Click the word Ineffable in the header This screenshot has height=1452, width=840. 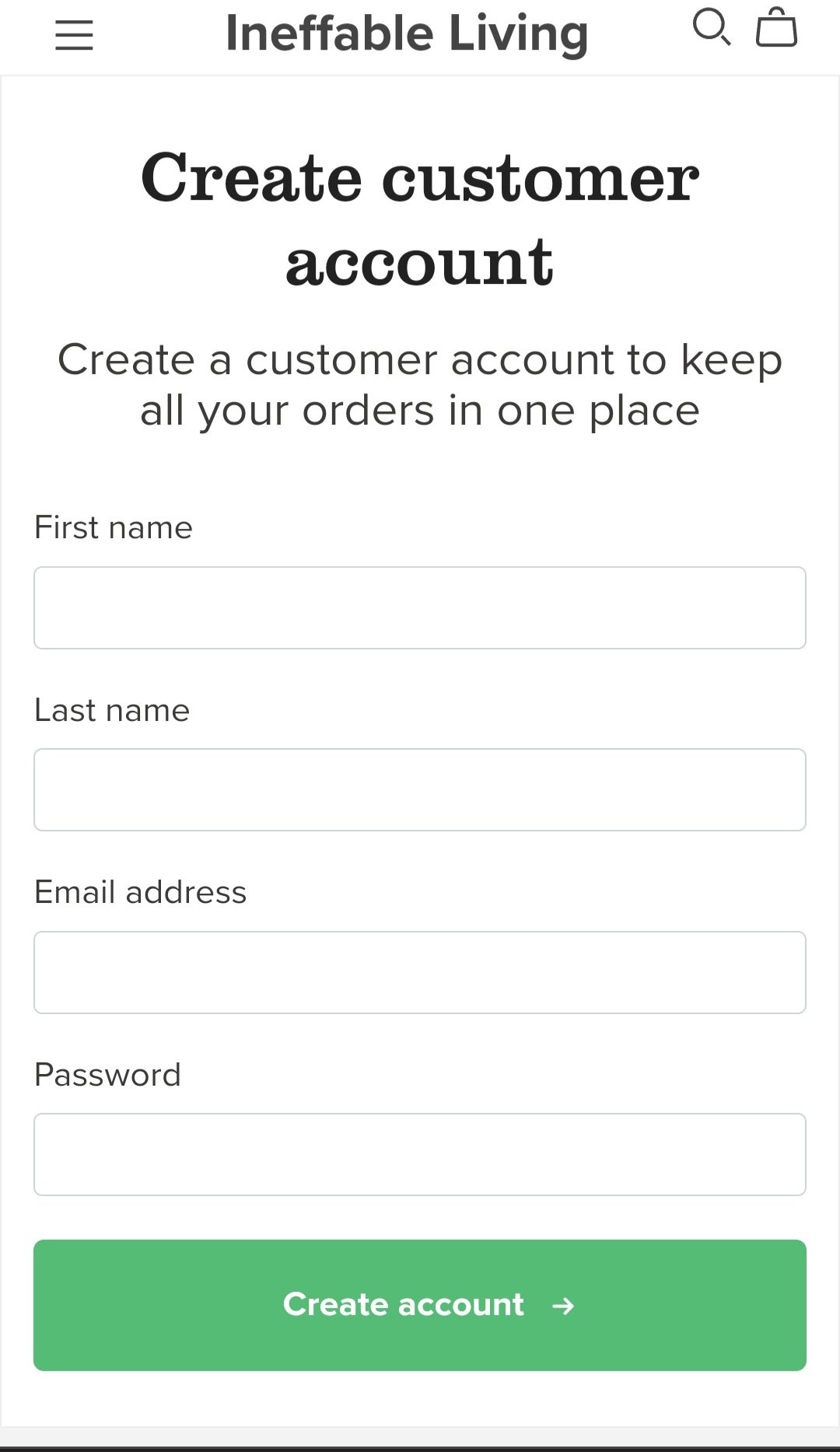tap(330, 34)
